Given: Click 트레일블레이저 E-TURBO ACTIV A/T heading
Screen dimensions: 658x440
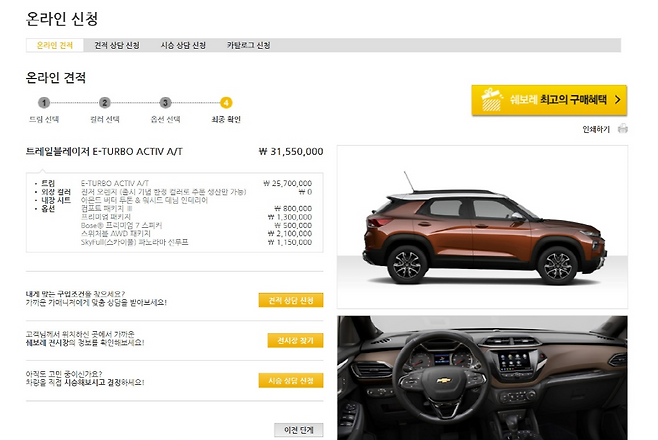Looking at the screenshot, I should point(104,151).
